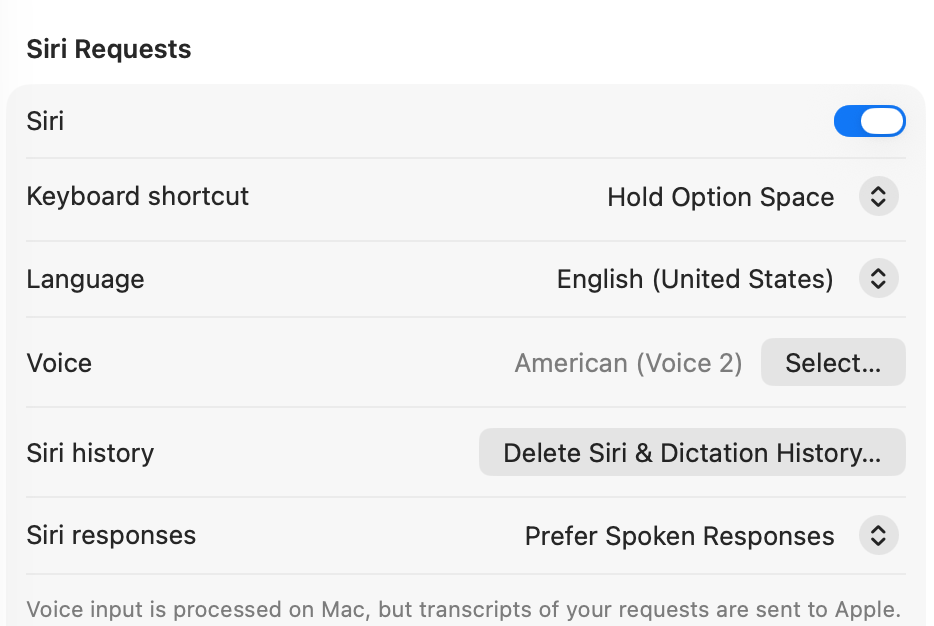Open the Language popup arrows
This screenshot has width=934, height=626.
(x=878, y=279)
